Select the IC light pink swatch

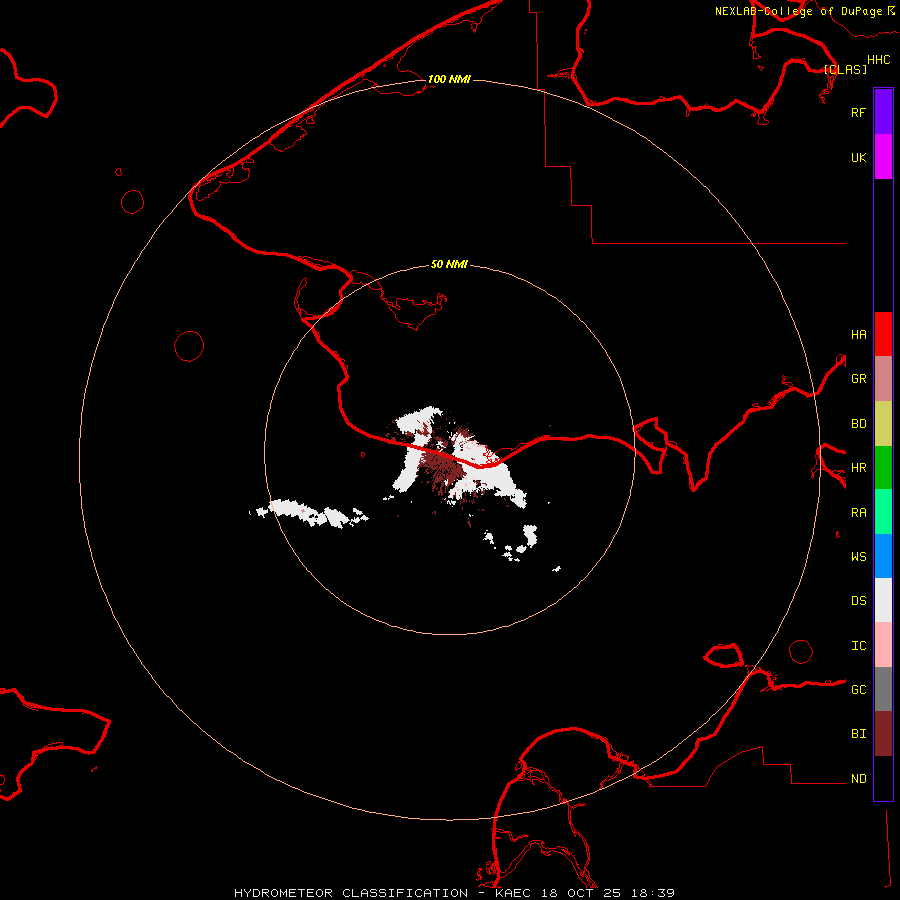click(883, 645)
